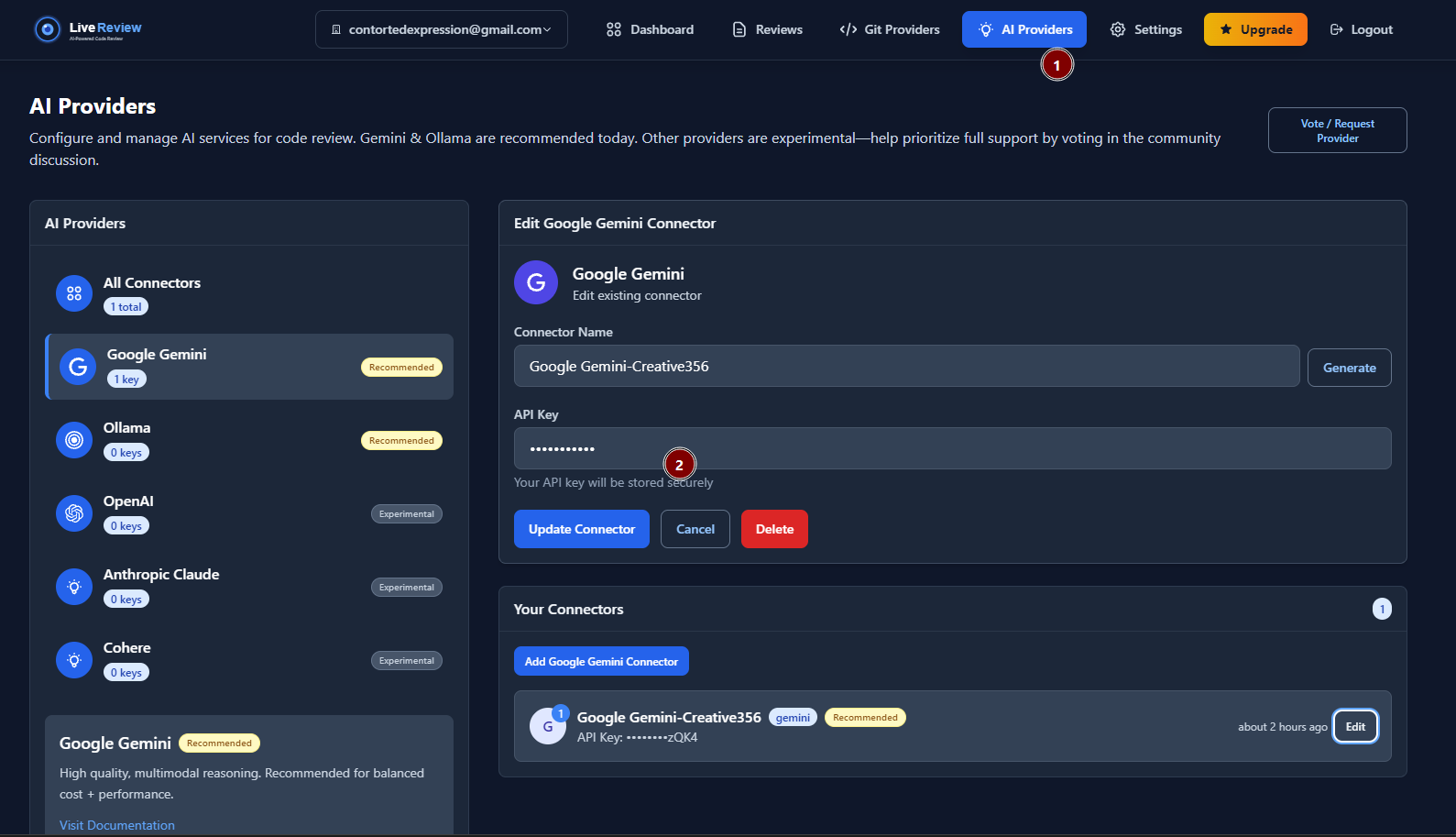Click the '1 key' badge under Google Gemini
This screenshot has width=1456, height=837.
126,379
